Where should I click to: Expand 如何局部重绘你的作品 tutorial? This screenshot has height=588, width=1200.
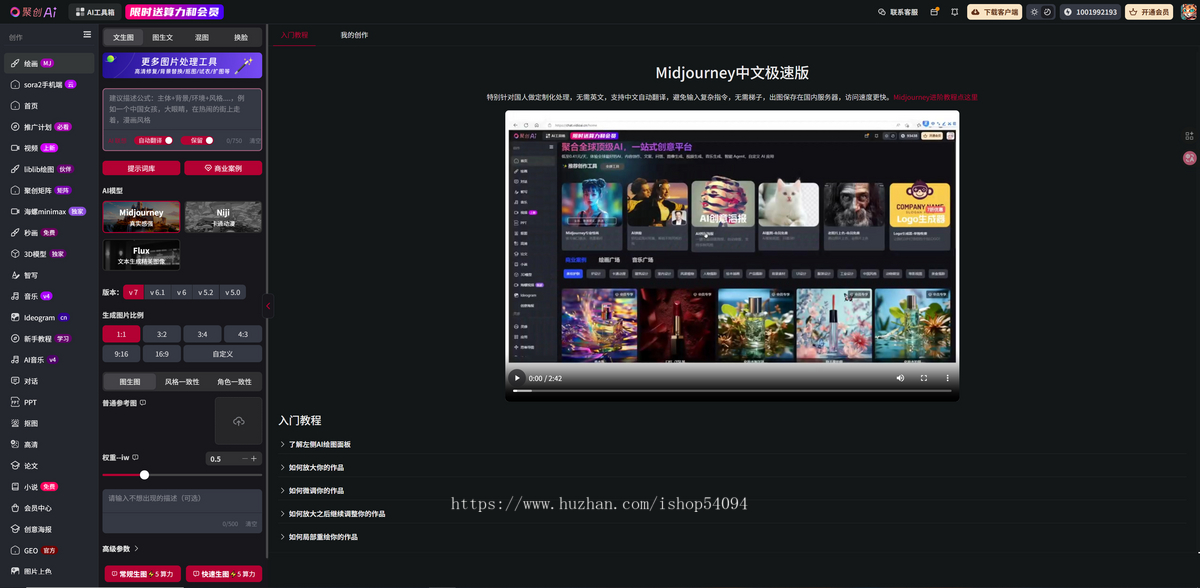(x=318, y=537)
